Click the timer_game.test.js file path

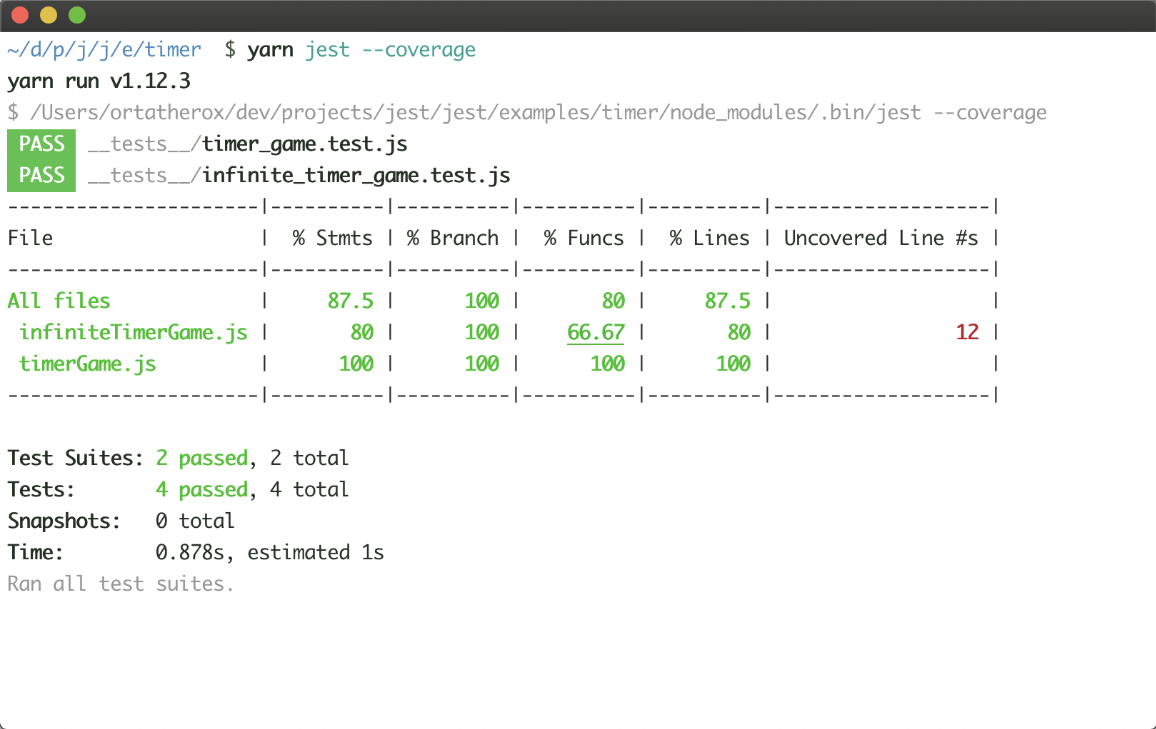(x=247, y=144)
